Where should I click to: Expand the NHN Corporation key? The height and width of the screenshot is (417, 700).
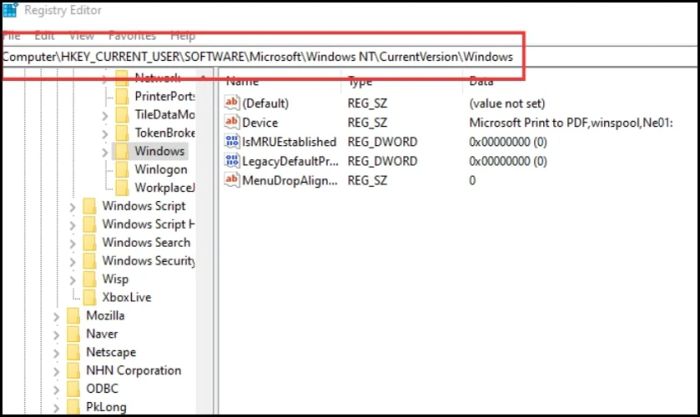[56, 371]
